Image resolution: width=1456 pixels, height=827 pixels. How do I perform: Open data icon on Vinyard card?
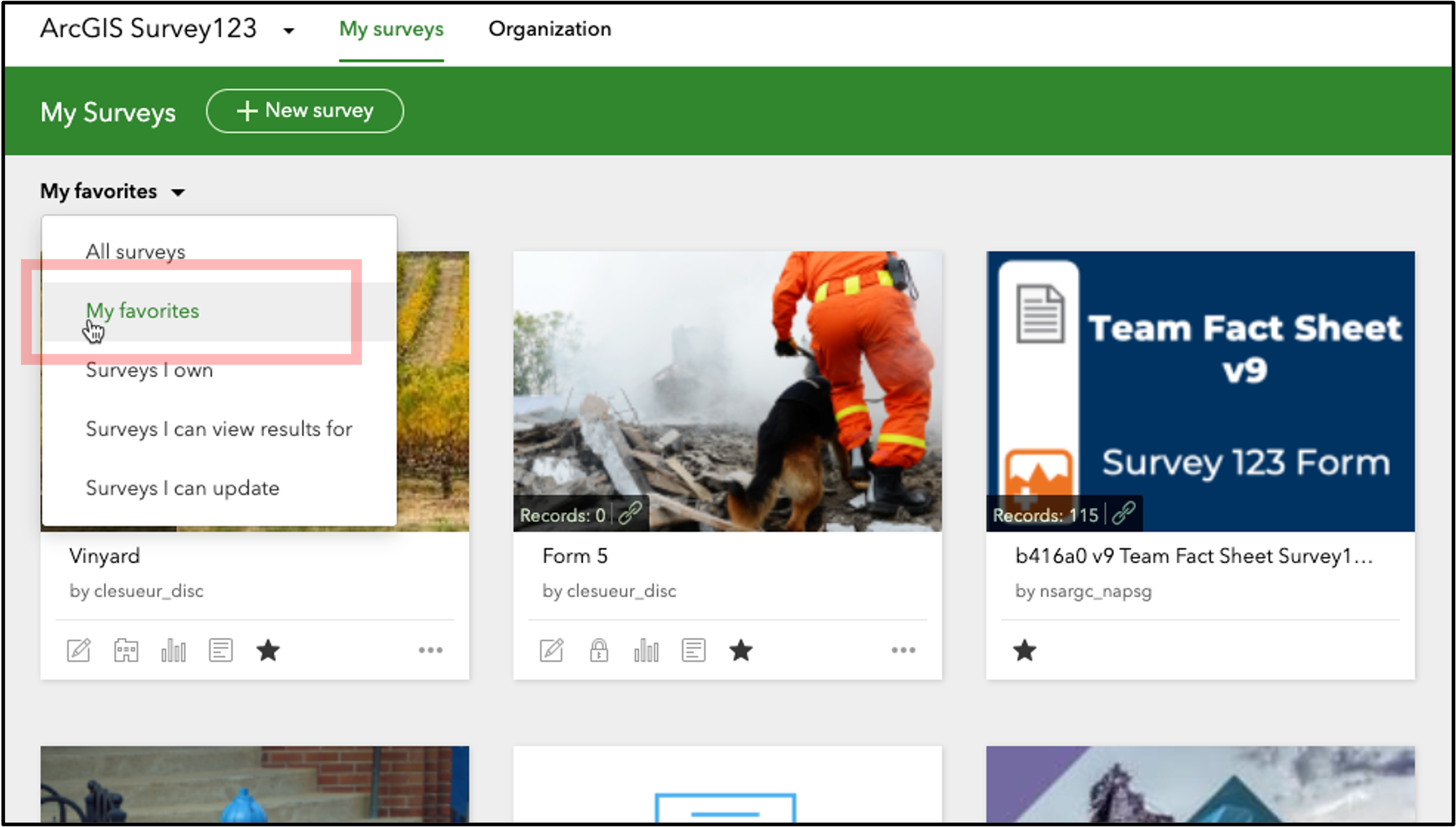point(220,650)
